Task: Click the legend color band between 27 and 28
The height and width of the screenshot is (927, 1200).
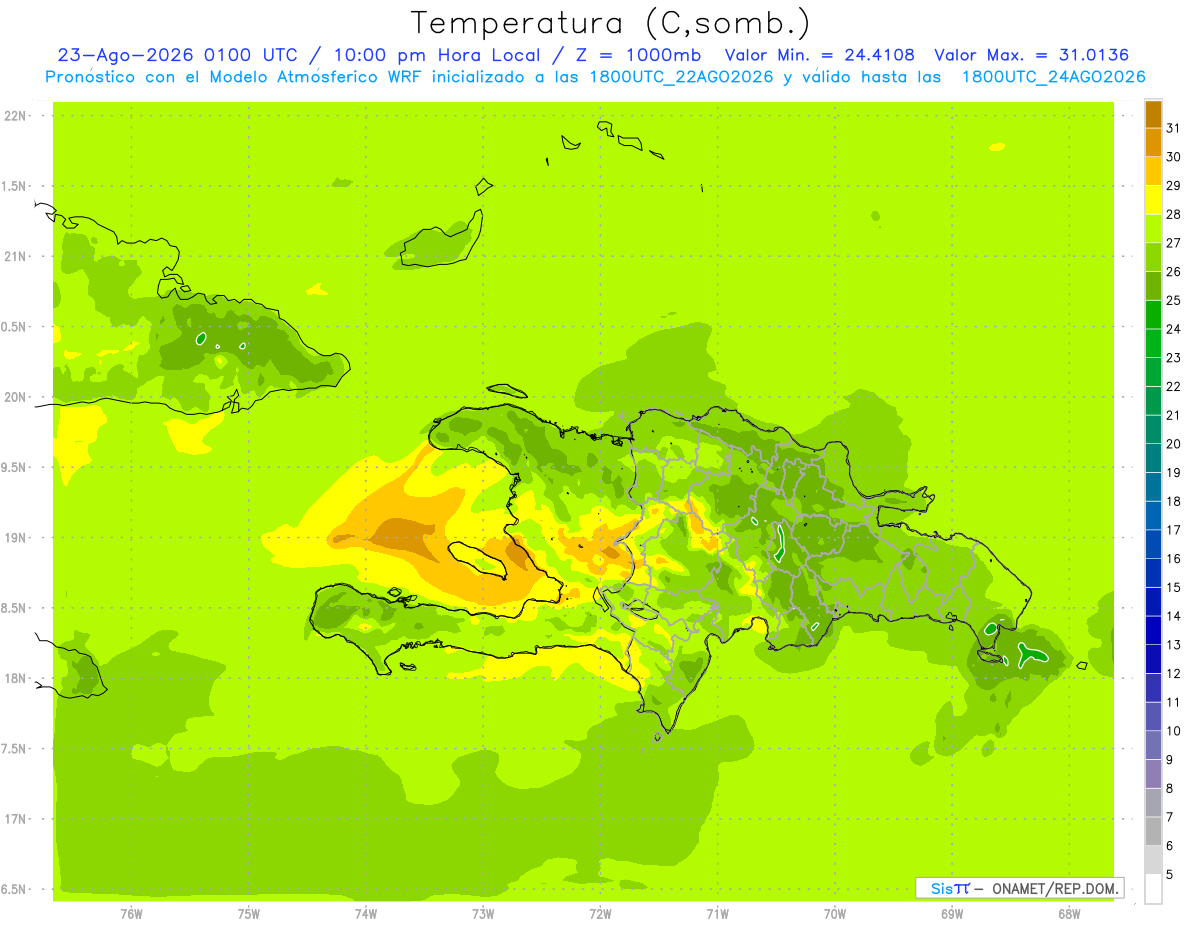Action: [1153, 229]
